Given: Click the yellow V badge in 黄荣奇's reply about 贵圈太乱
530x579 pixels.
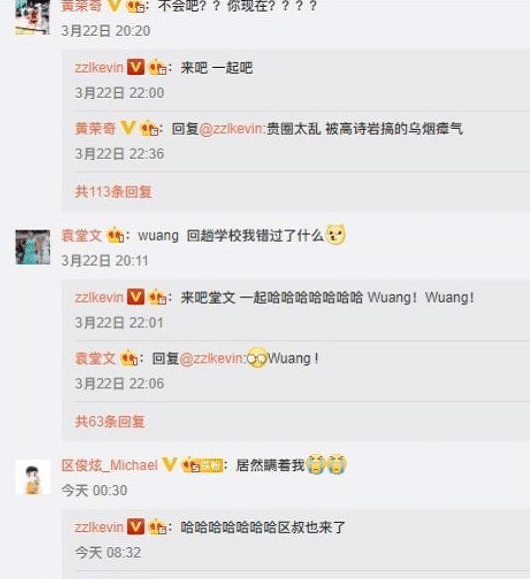Looking at the screenshot, I should (x=128, y=128).
